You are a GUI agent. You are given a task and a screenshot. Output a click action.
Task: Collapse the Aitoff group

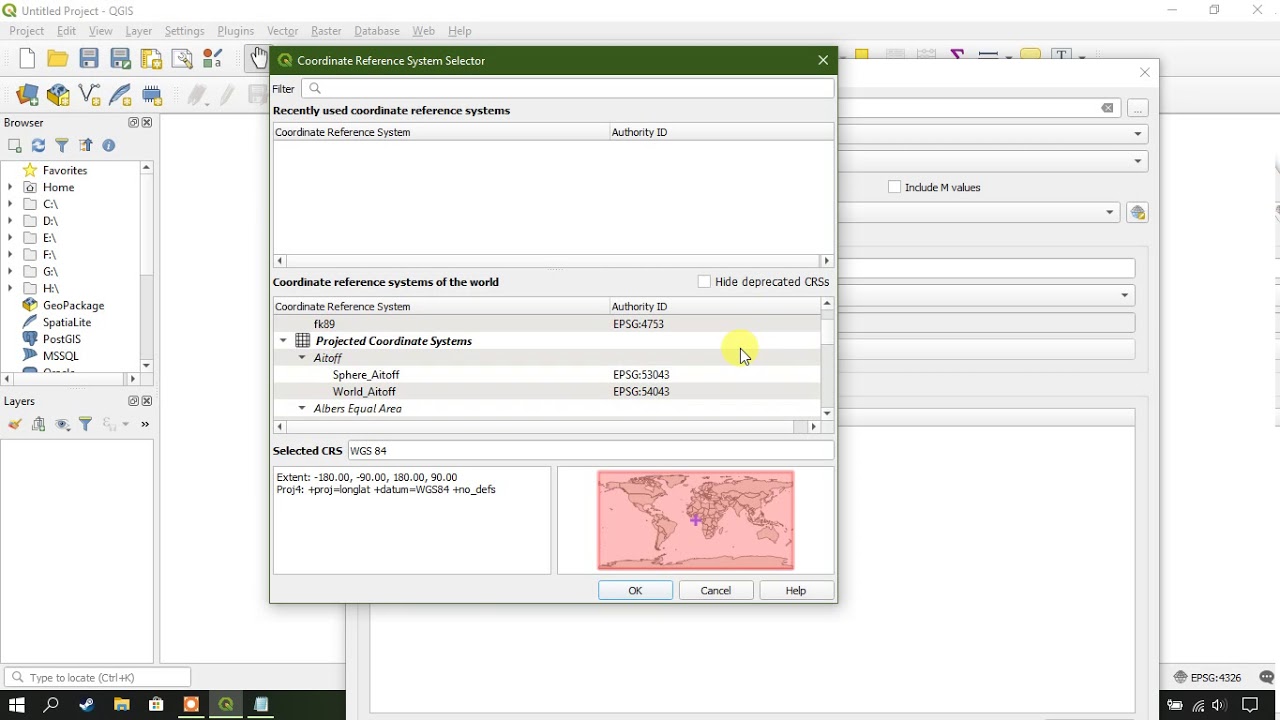point(302,358)
